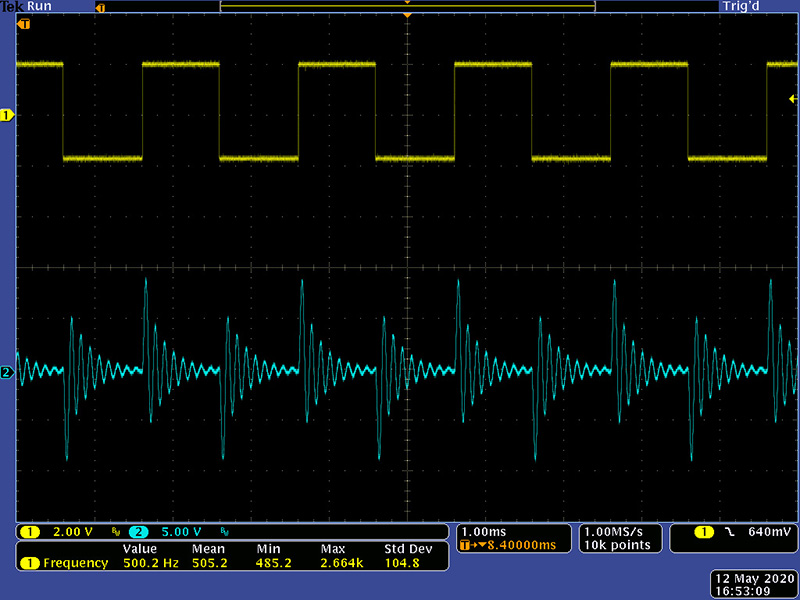Open the 1.00MS/s sample rate readout
Viewport: 800px width, 600px height.
click(x=617, y=531)
